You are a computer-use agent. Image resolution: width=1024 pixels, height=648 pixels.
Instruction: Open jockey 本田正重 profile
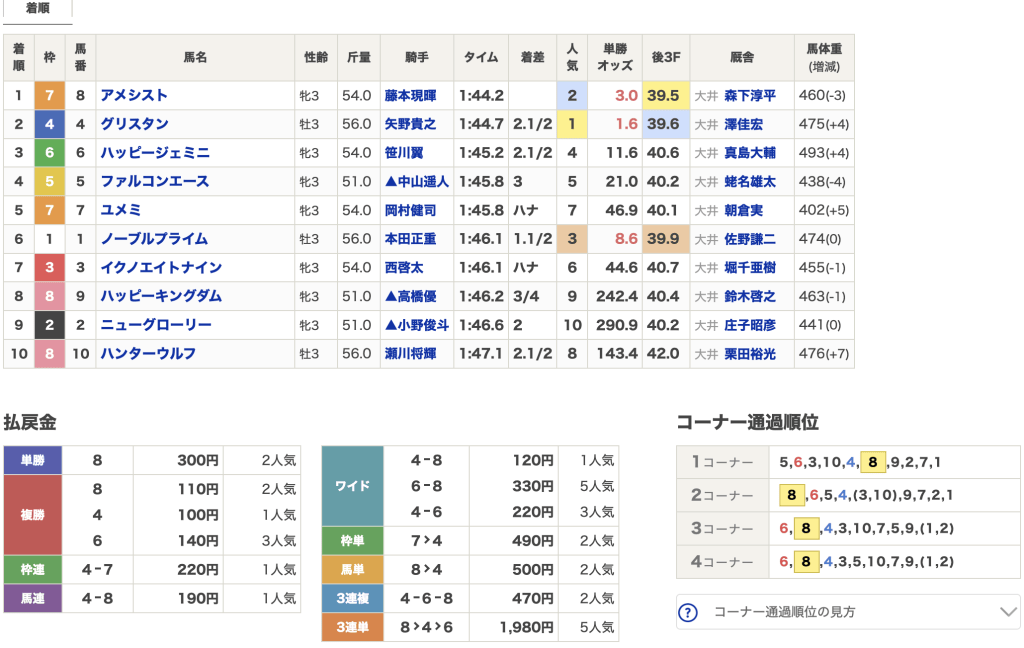(x=410, y=239)
